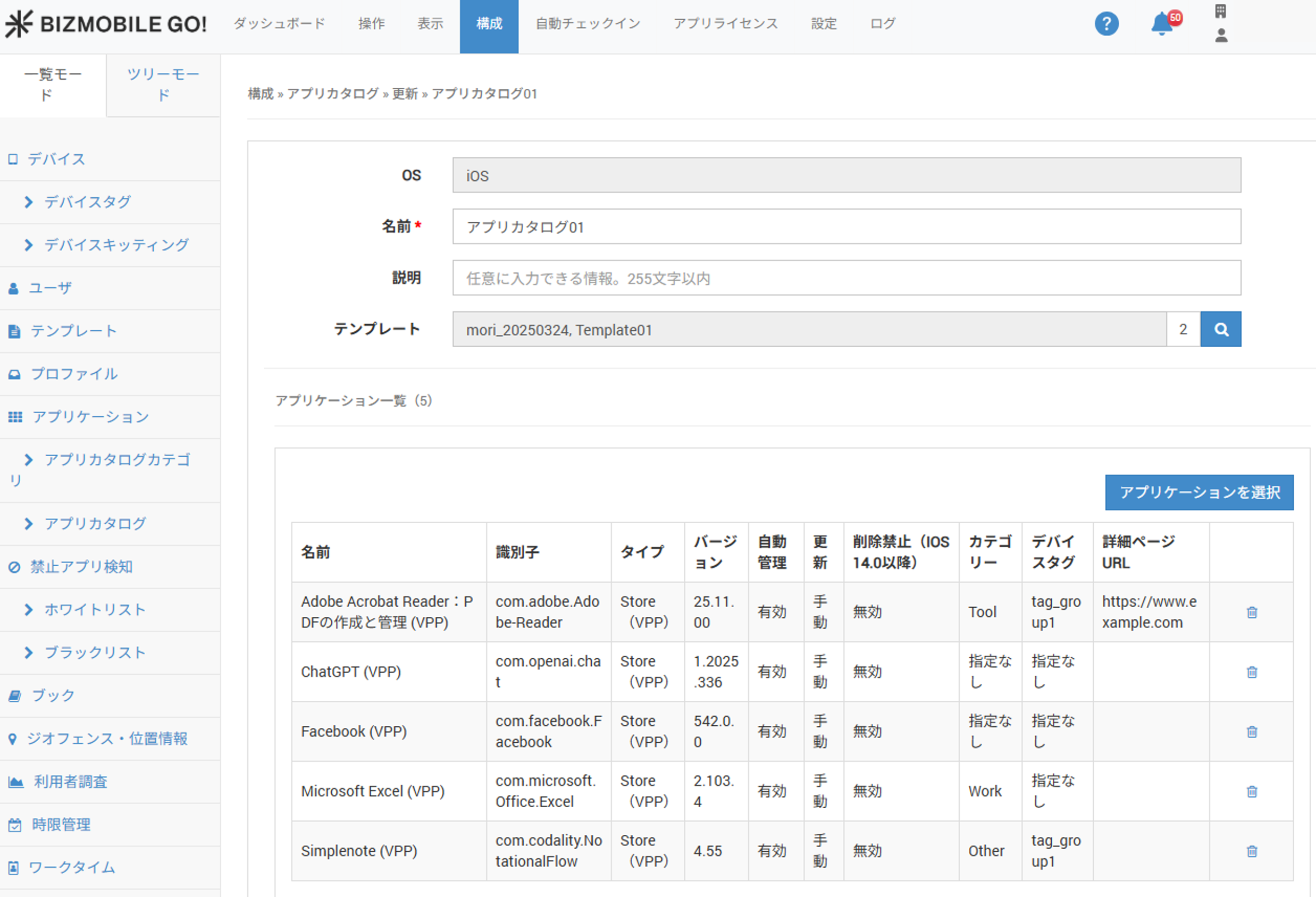
Task: Delete the Adobe Acrobat Reader row
Action: pyautogui.click(x=1252, y=612)
